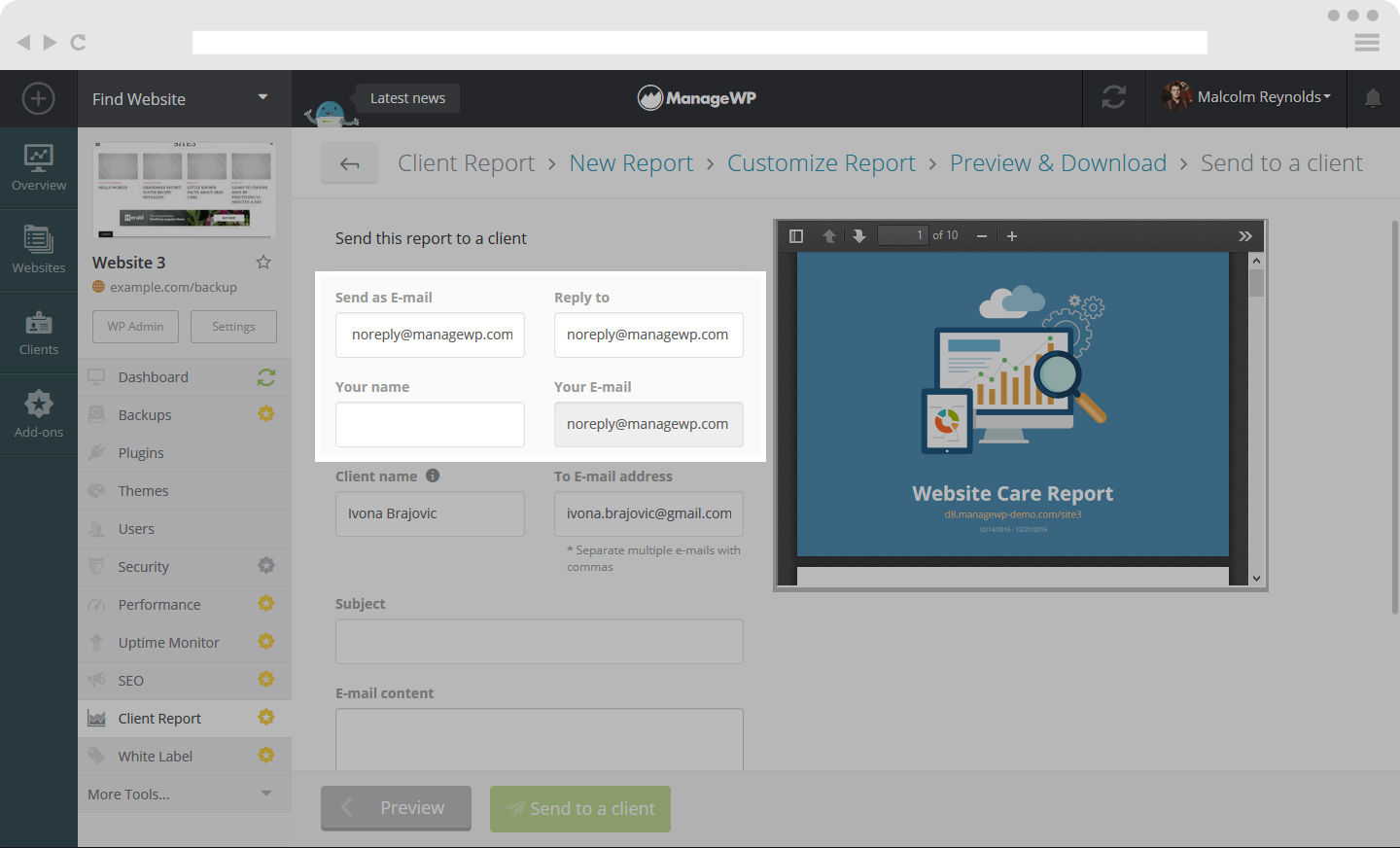Go to Preview & Download breadcrumb
The height and width of the screenshot is (848, 1400).
[1058, 163]
